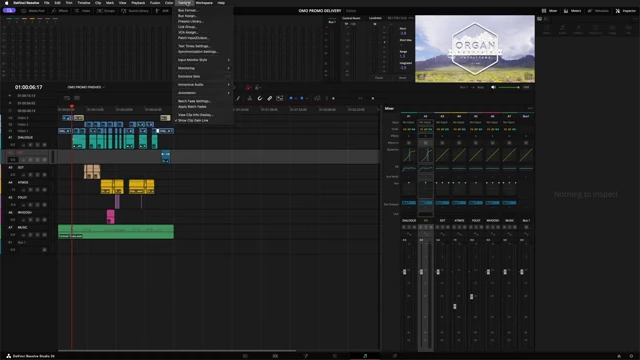This screenshot has width=640, height=360.
Task: Mute viewer audio with speaker icon
Action: click(x=493, y=87)
